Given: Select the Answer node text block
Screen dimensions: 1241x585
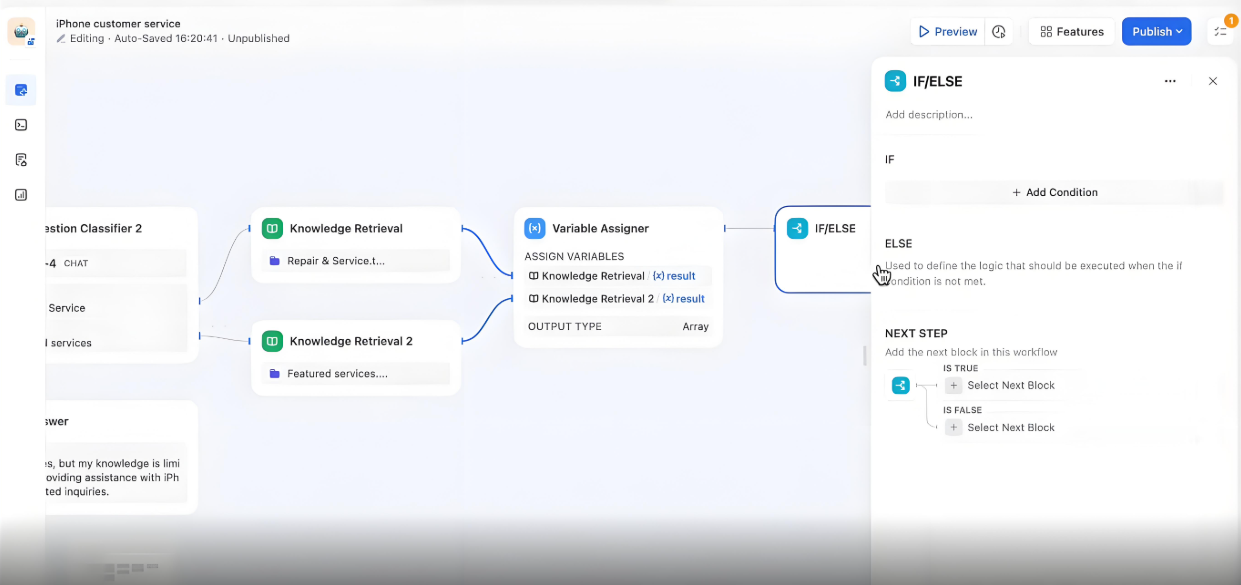Looking at the screenshot, I should (x=117, y=478).
